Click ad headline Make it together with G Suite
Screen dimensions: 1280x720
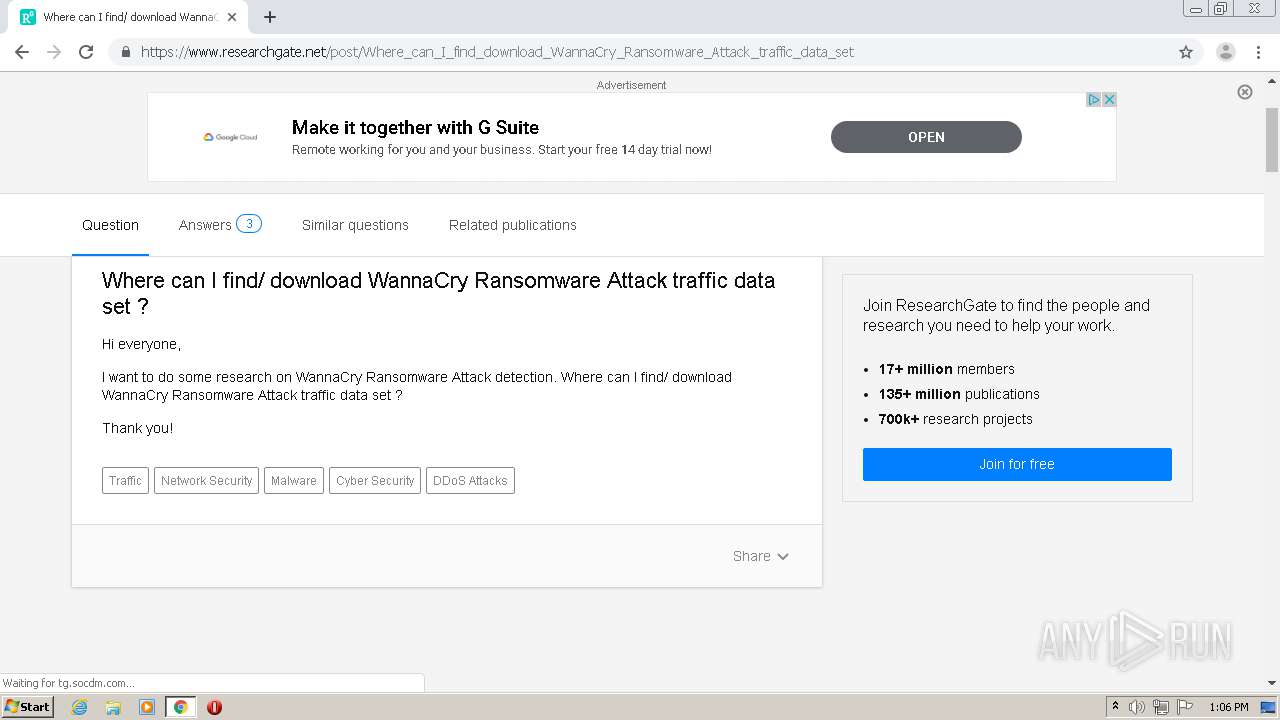tap(415, 128)
